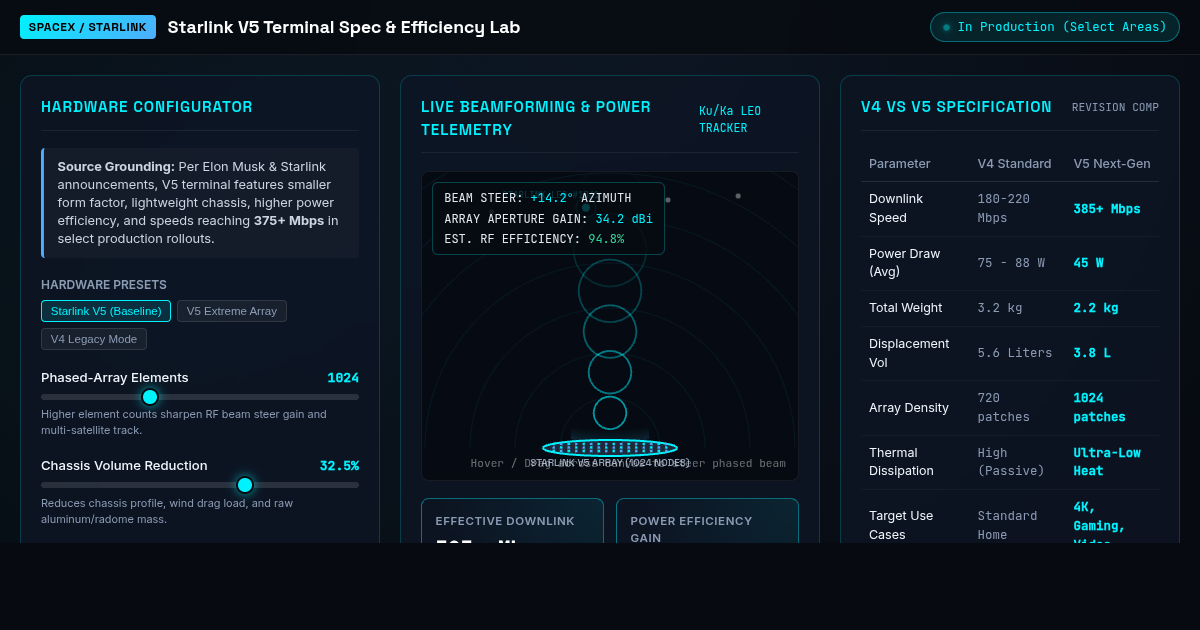Switch to V4 Legacy Mode preset
This screenshot has width=1200, height=630.
coord(94,339)
